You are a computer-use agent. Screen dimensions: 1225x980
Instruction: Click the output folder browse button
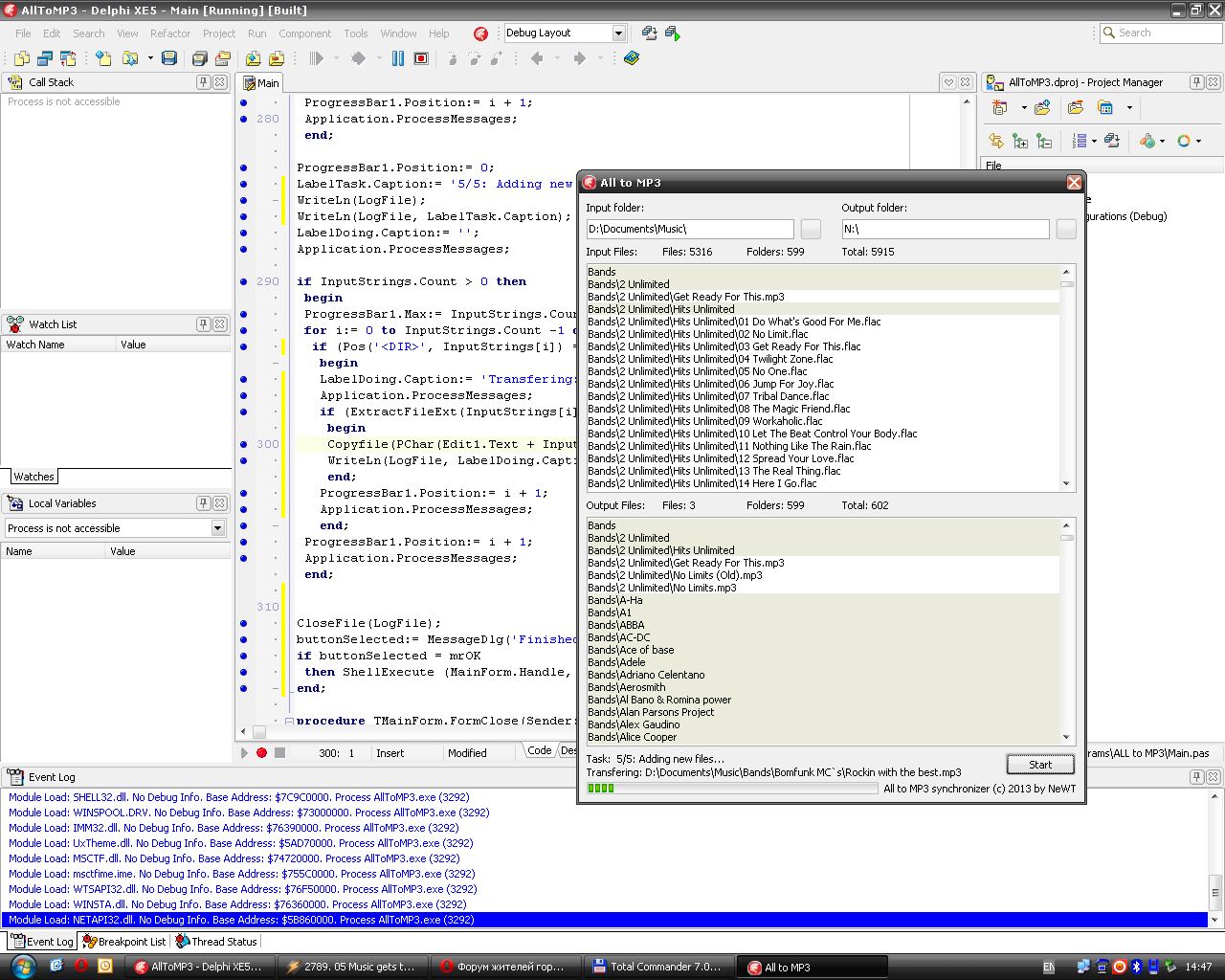(1066, 229)
